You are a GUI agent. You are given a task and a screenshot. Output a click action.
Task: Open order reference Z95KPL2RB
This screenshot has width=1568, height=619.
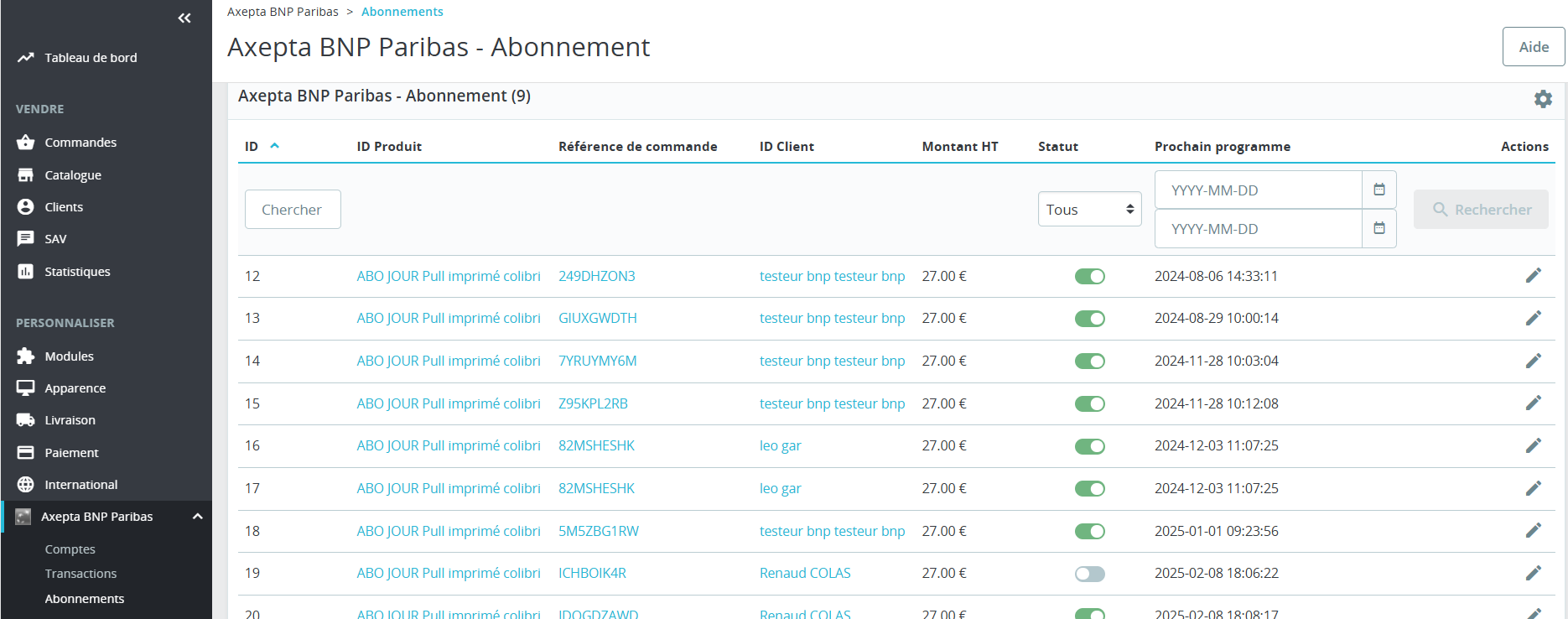[593, 403]
